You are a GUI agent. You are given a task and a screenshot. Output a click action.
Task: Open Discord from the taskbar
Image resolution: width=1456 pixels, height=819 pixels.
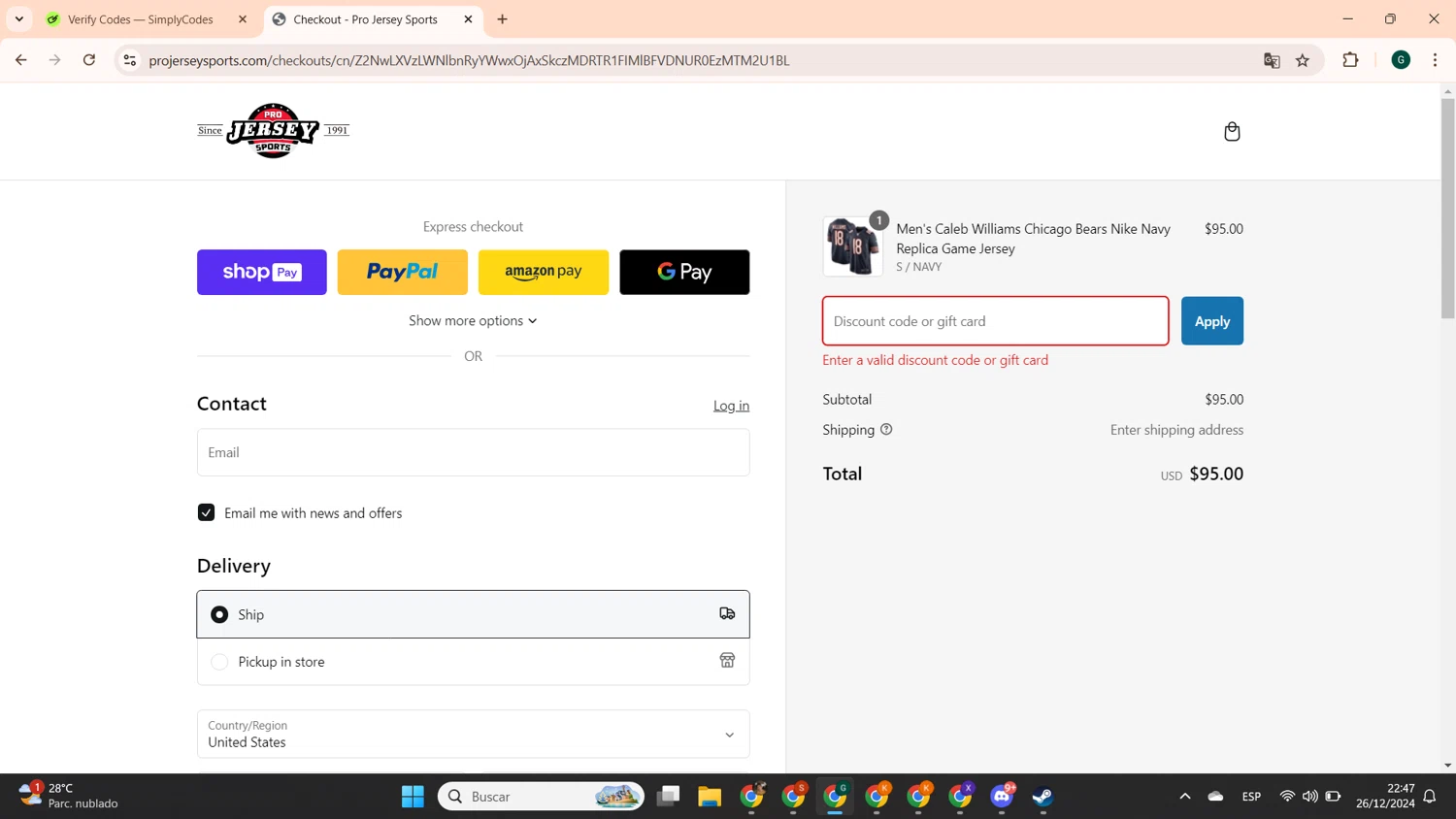click(1002, 797)
